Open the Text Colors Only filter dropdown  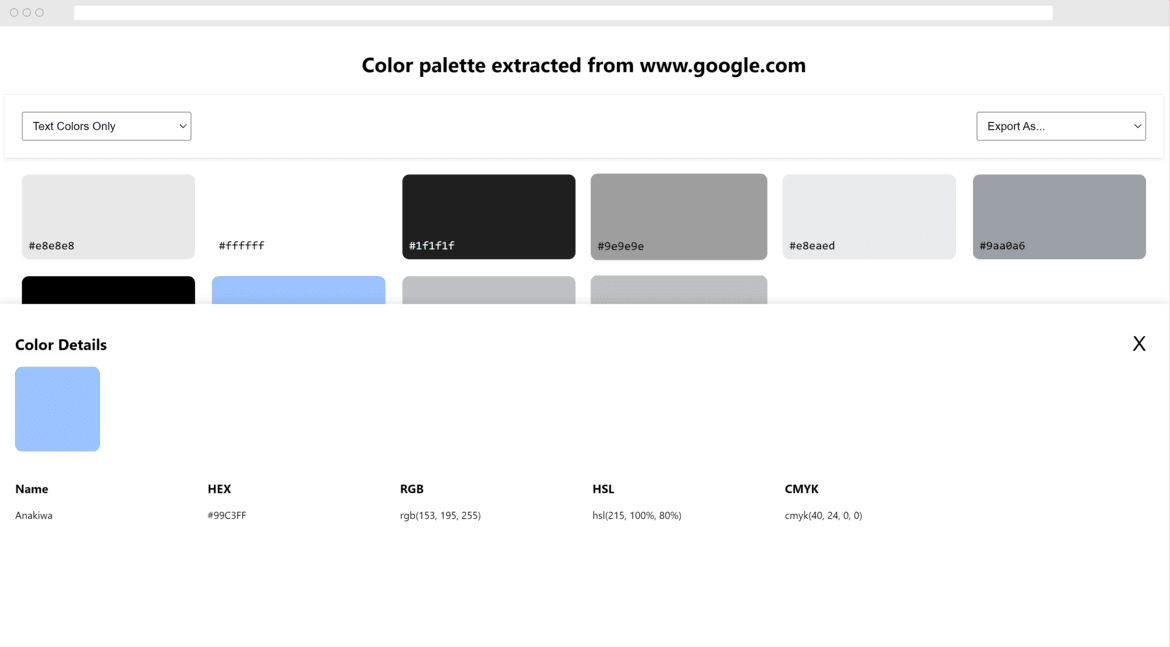pyautogui.click(x=107, y=126)
